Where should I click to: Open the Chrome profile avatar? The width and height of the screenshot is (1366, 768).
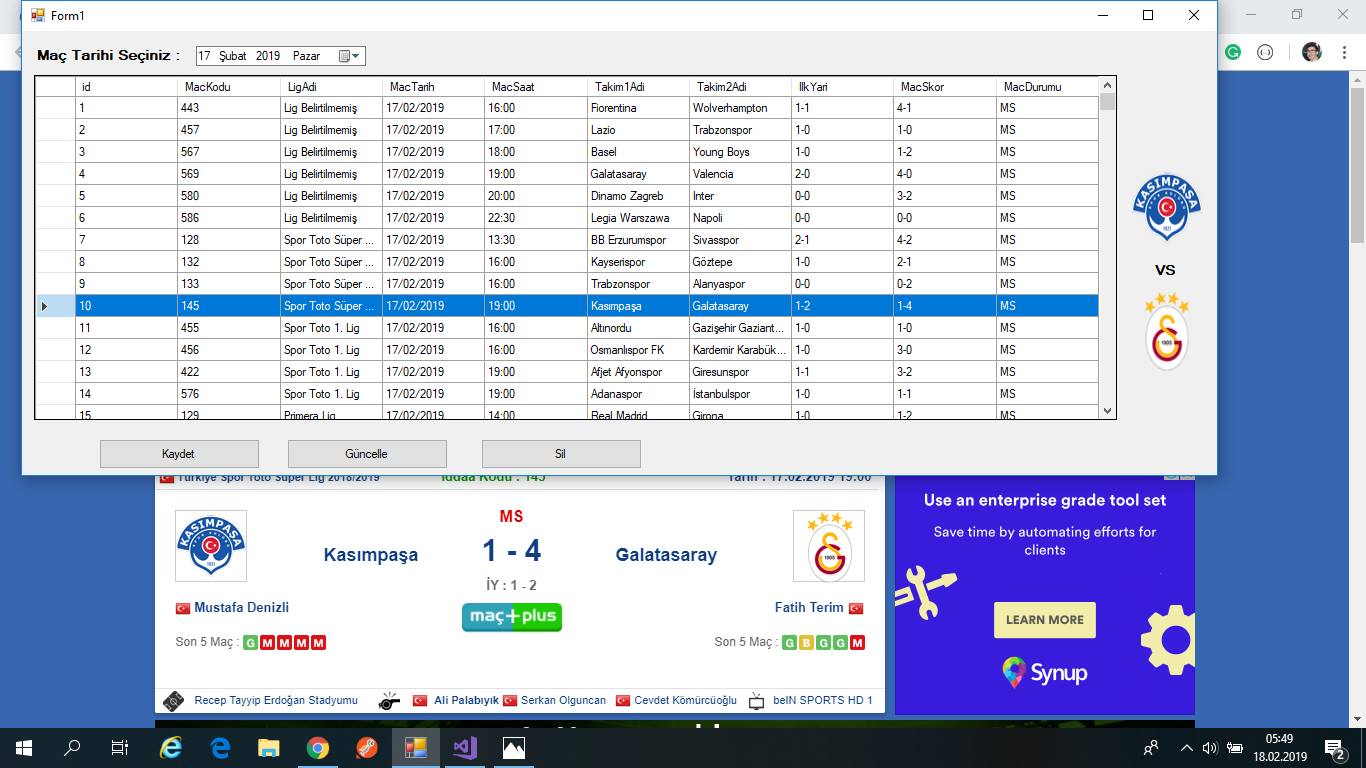pos(1312,52)
